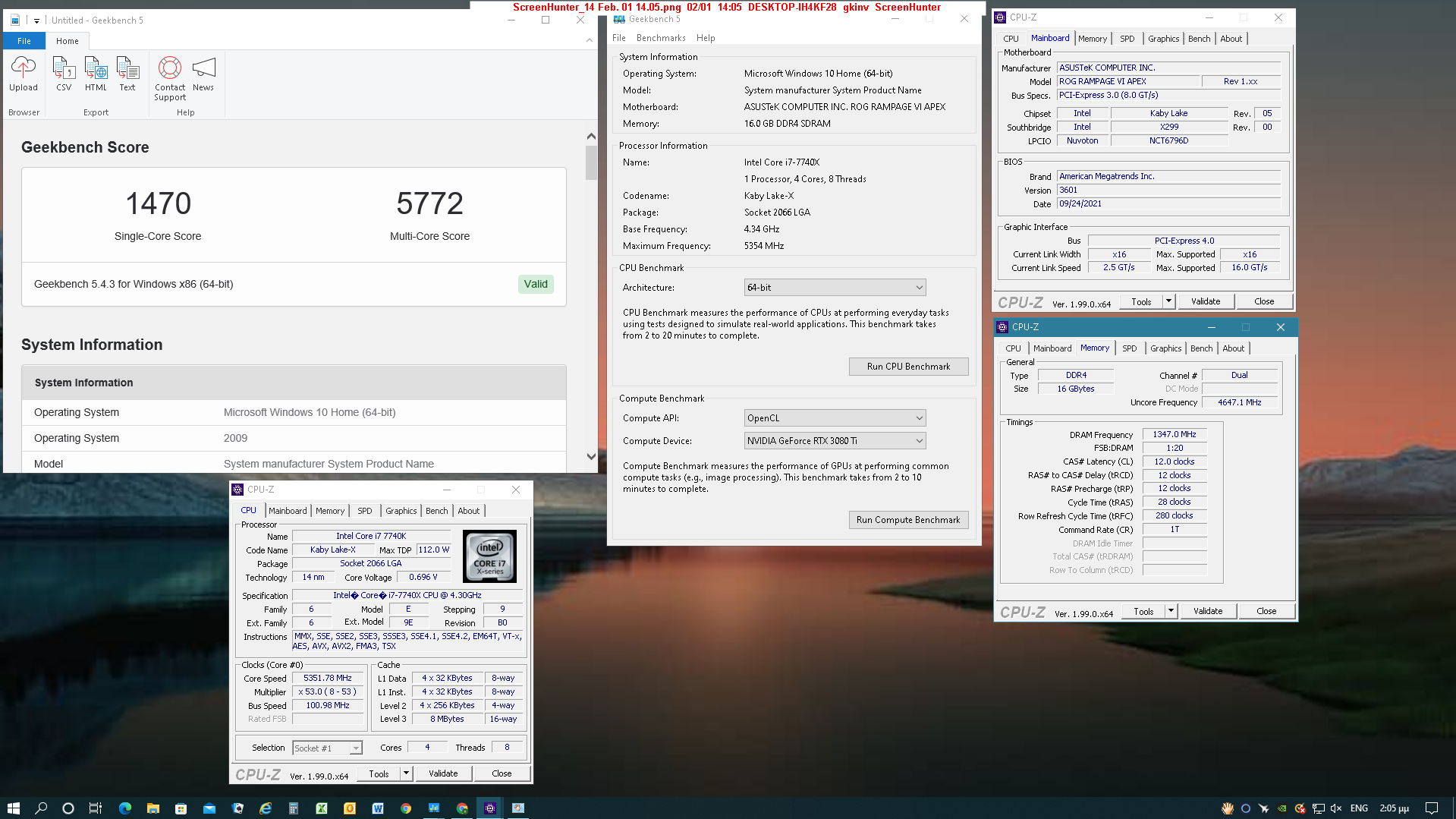Open SPD tab in bottom CPU-Z window
This screenshot has height=819, width=1456.
tap(365, 511)
